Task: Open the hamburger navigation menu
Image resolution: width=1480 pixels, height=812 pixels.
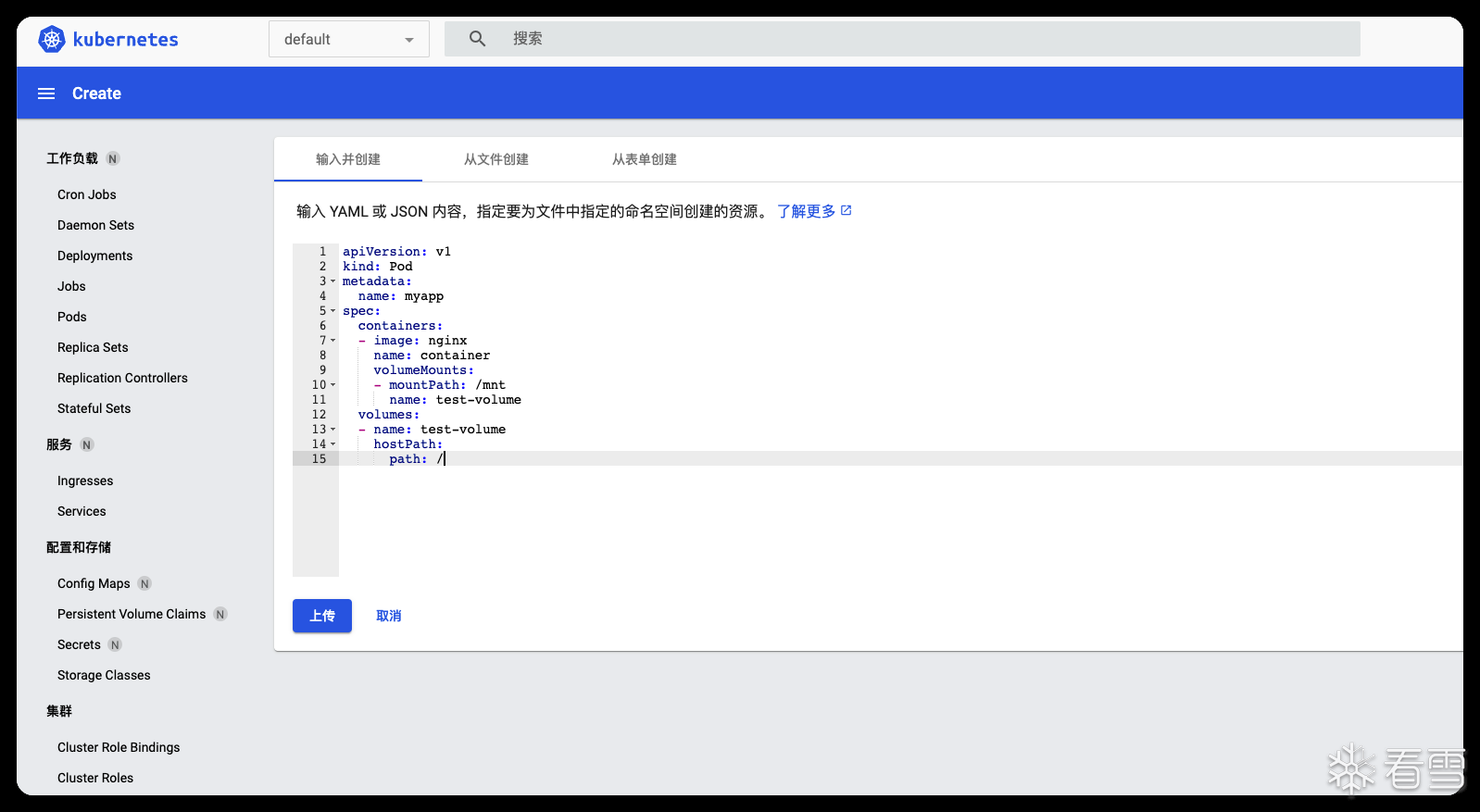Action: click(46, 94)
